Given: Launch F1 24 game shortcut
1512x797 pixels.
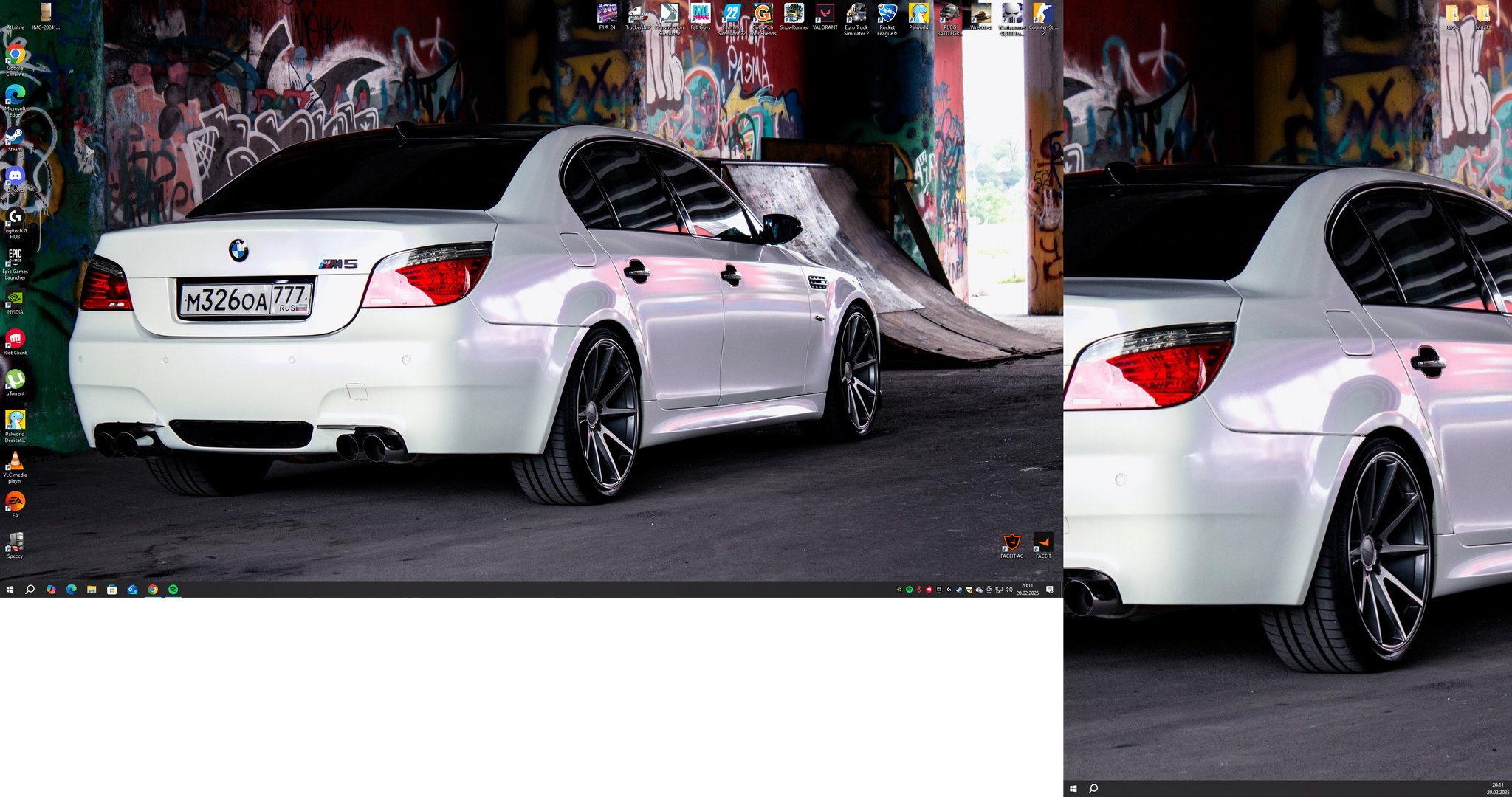Looking at the screenshot, I should coord(607,16).
